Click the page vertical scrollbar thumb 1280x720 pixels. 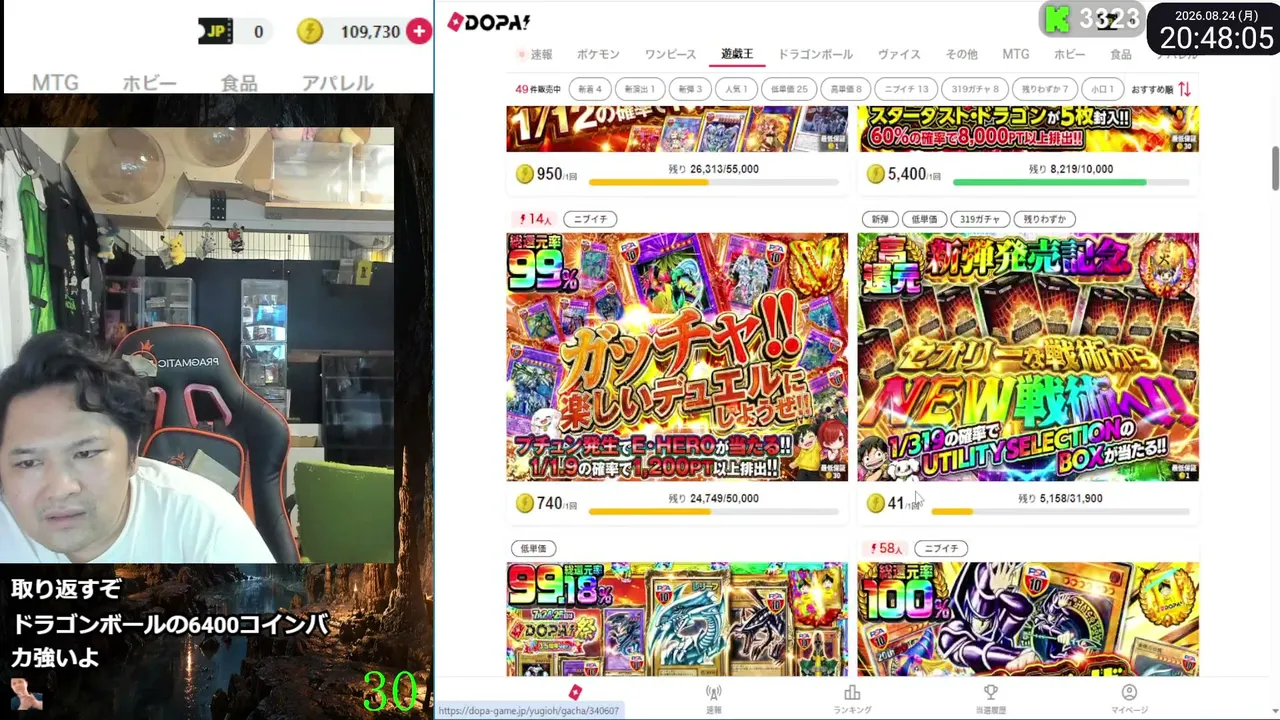[1275, 168]
